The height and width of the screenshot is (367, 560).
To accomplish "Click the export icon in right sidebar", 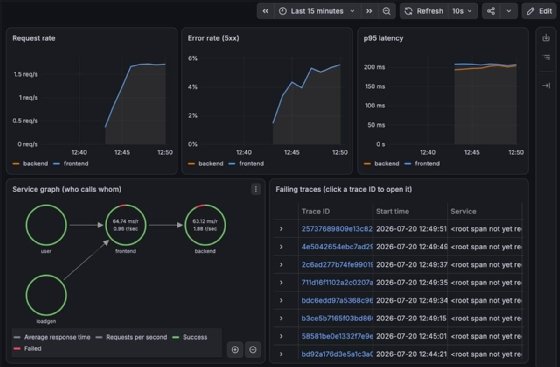I will (x=546, y=38).
